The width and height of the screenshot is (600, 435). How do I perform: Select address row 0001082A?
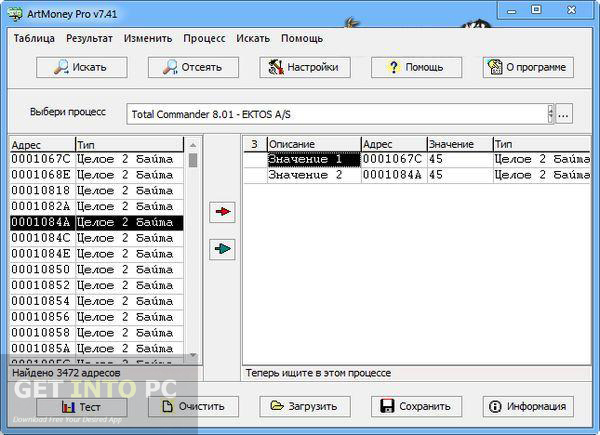click(97, 207)
